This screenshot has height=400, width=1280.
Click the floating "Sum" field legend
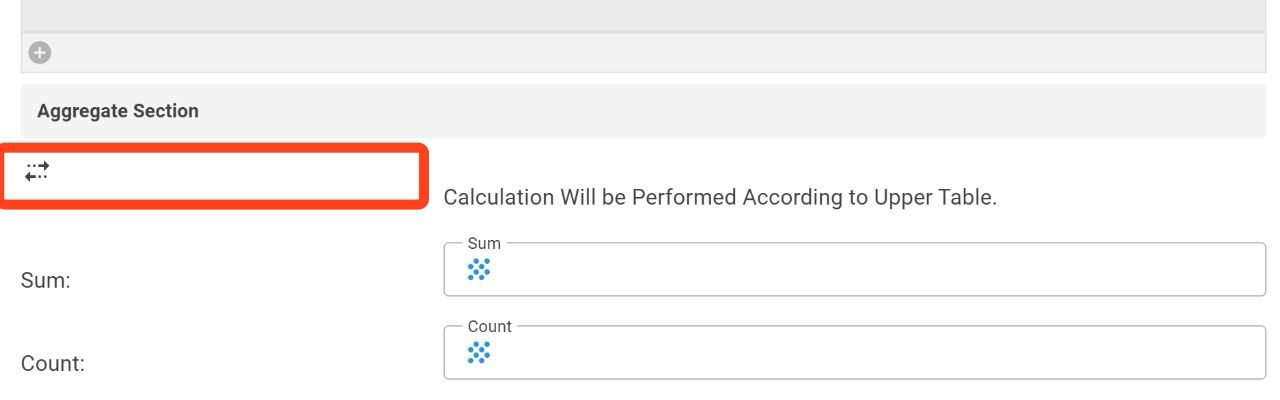pyautogui.click(x=484, y=243)
